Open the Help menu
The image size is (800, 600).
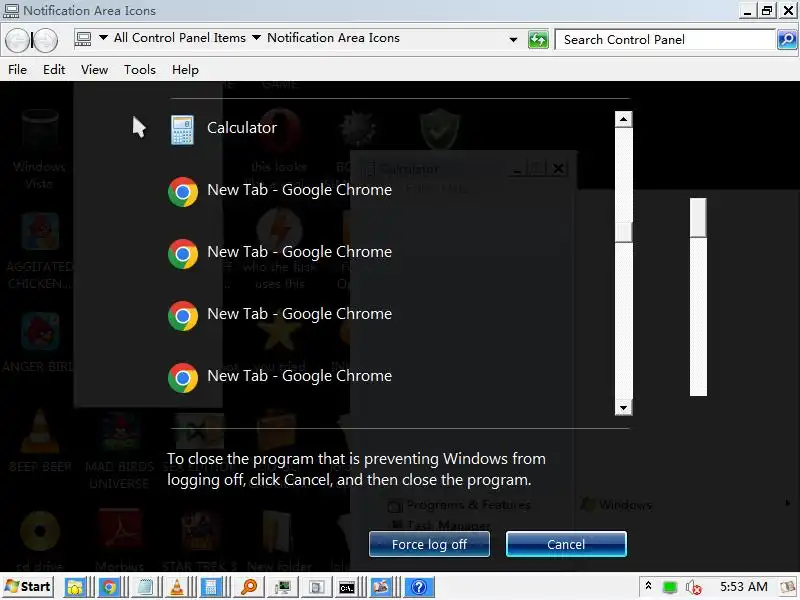(x=185, y=69)
